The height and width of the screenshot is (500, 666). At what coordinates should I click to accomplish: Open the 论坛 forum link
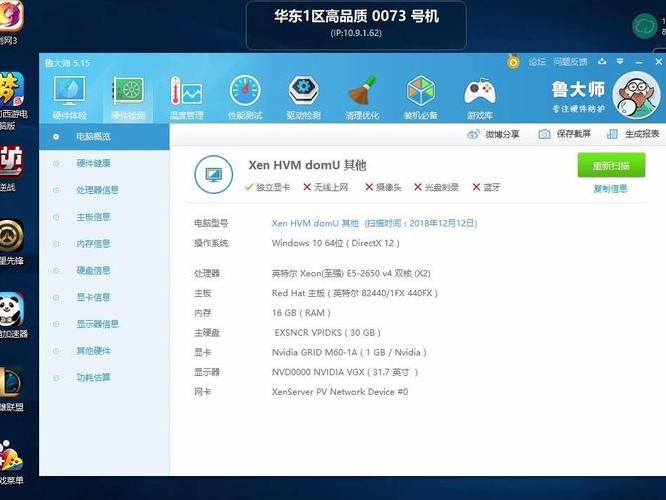537,62
